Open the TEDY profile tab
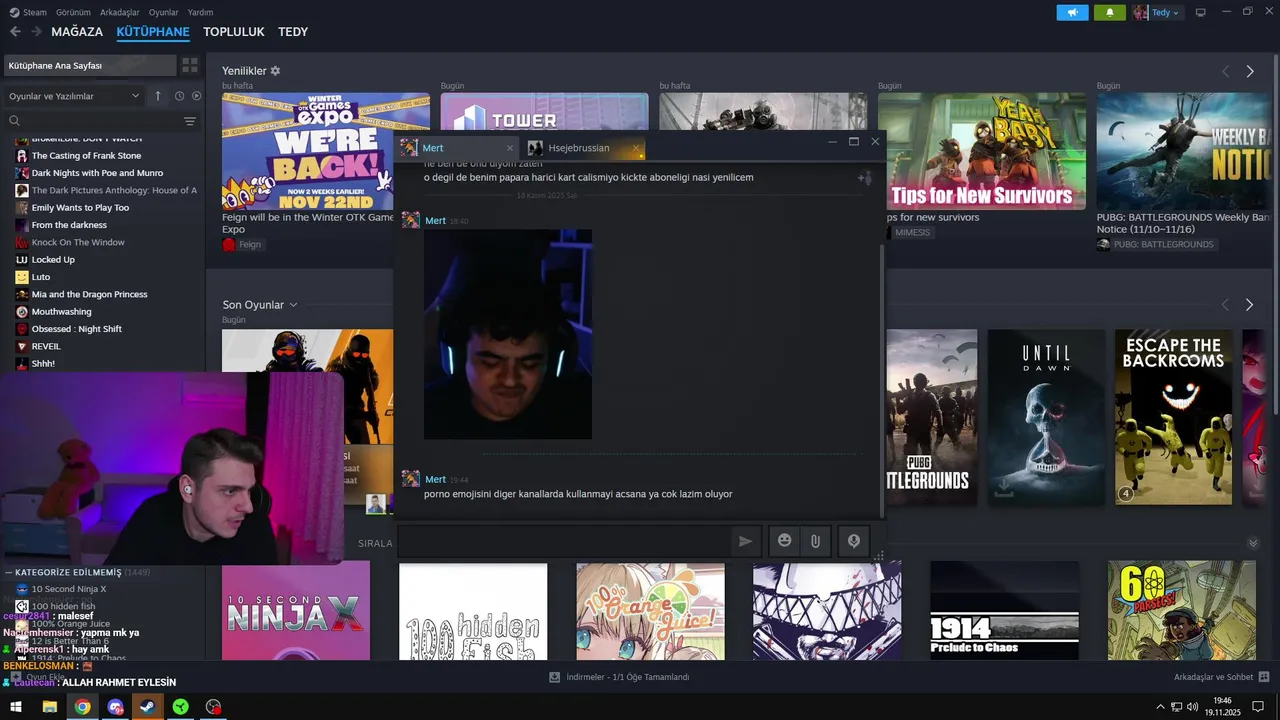1280x720 pixels. pyautogui.click(x=293, y=32)
